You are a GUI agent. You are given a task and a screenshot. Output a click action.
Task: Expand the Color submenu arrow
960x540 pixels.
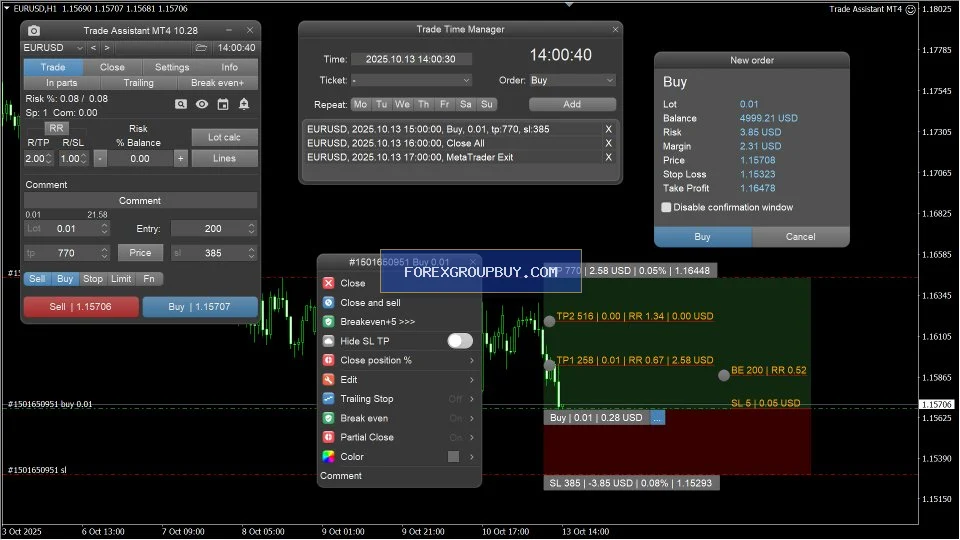[x=471, y=457]
